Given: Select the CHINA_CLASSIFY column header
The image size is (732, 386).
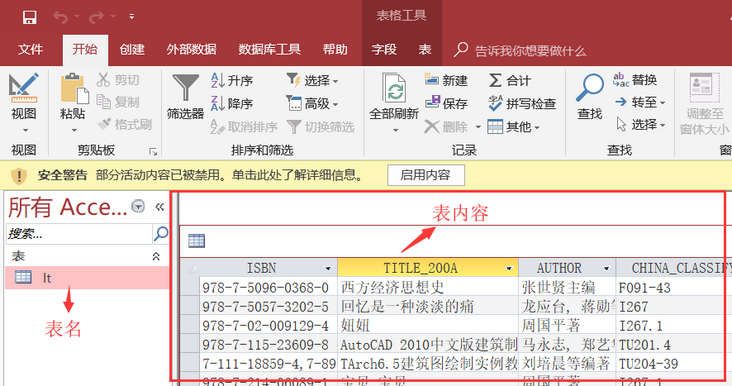Looking at the screenshot, I should (674, 268).
